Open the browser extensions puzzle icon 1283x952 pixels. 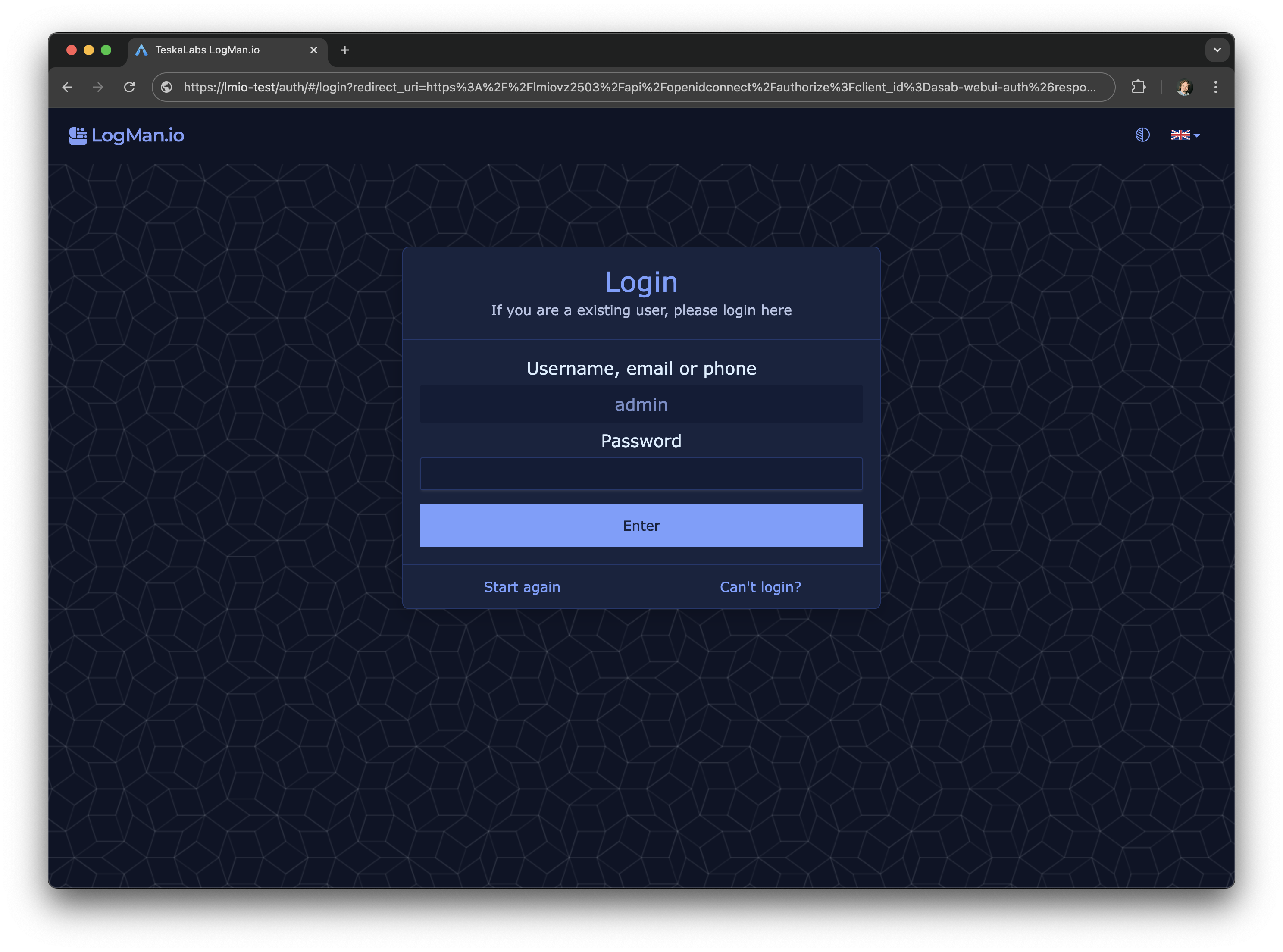pyautogui.click(x=1139, y=87)
